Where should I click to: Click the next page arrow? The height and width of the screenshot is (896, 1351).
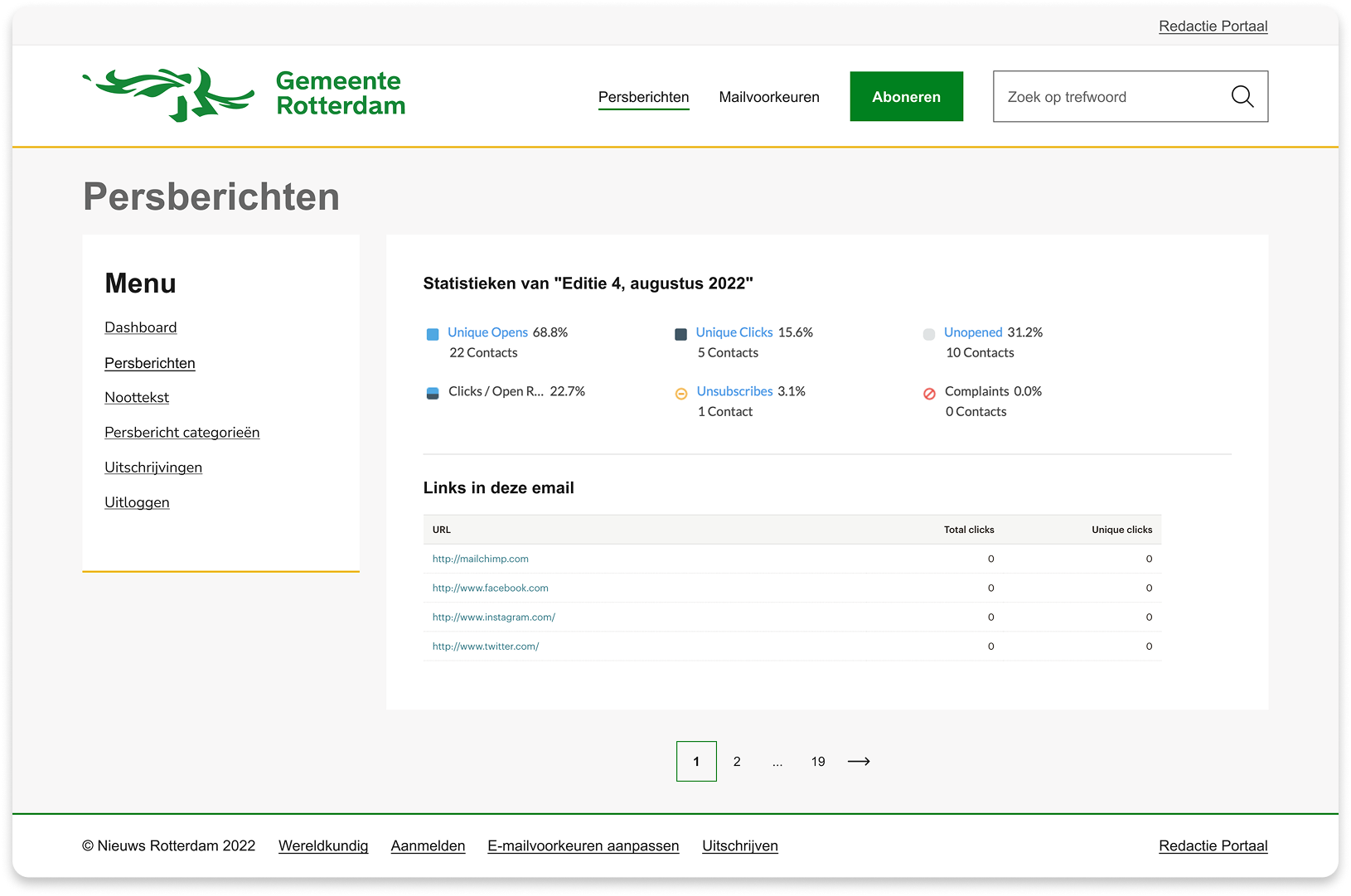(859, 761)
